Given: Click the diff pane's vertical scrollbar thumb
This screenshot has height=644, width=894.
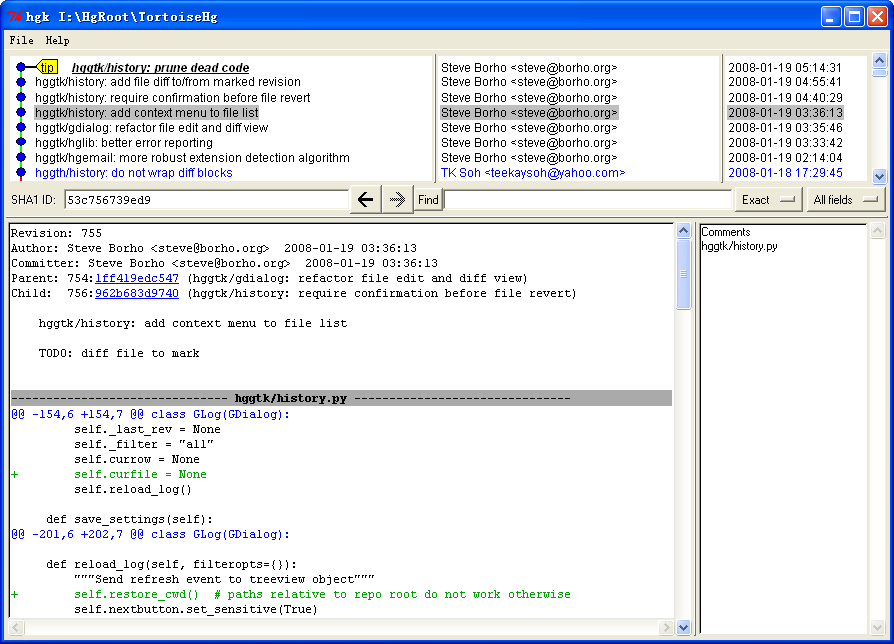Looking at the screenshot, I should tap(683, 274).
